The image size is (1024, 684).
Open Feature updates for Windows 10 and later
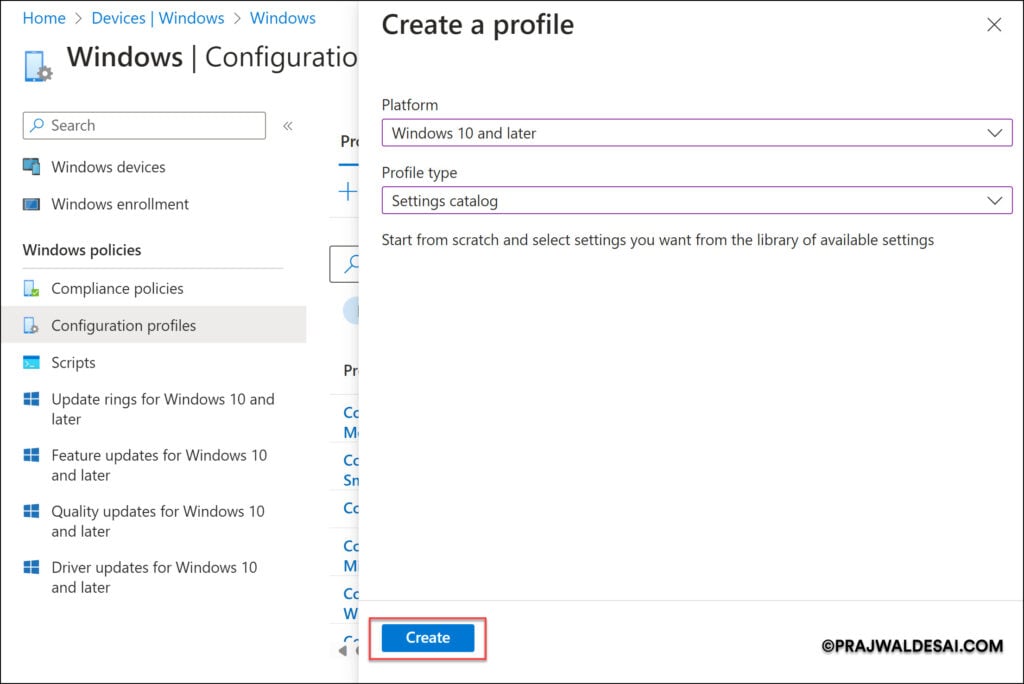pyautogui.click(x=159, y=465)
